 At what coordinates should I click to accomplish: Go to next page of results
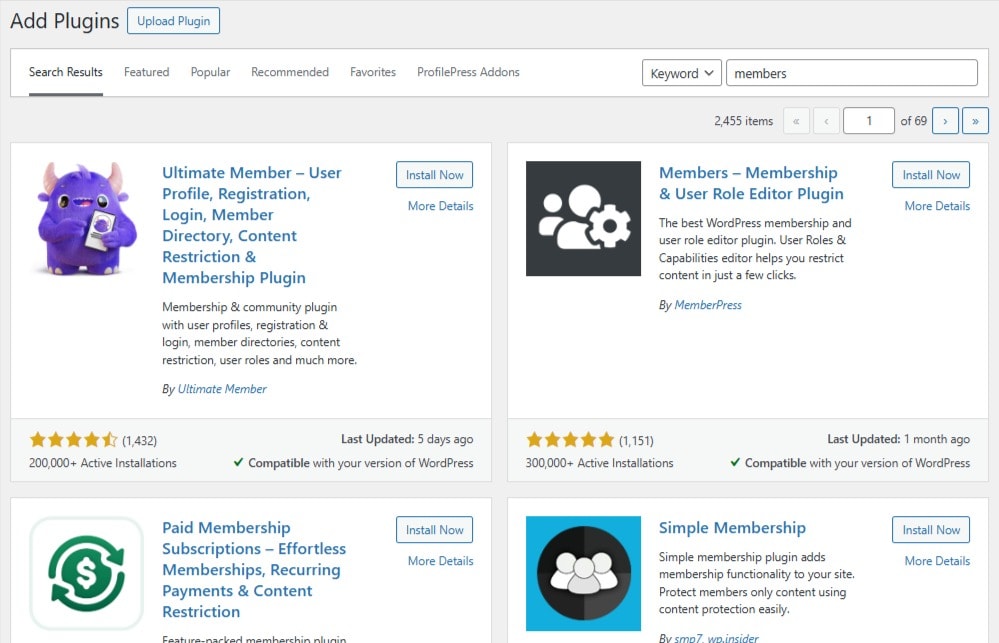pyautogui.click(x=945, y=121)
